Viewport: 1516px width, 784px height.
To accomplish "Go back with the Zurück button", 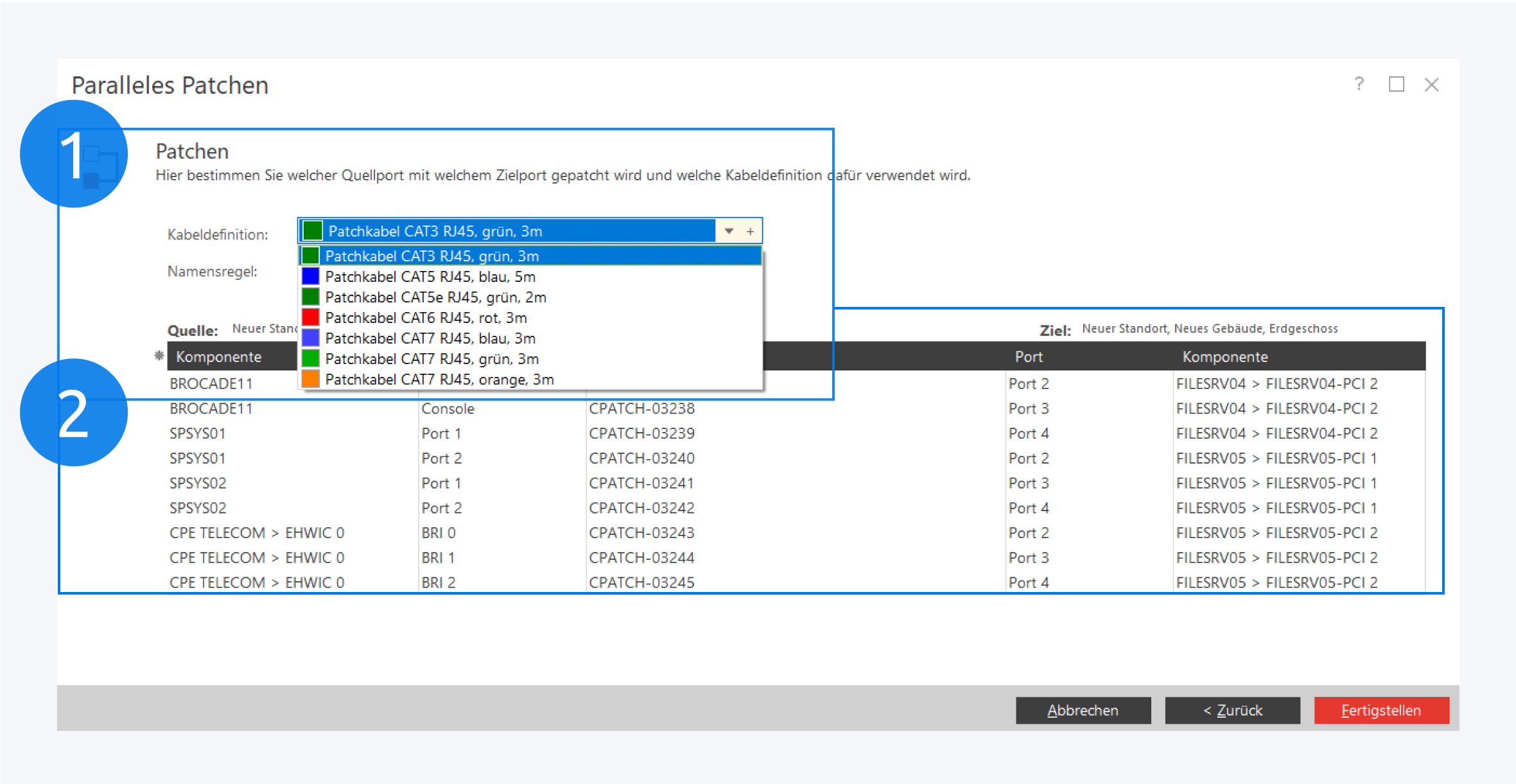I will [x=1232, y=710].
